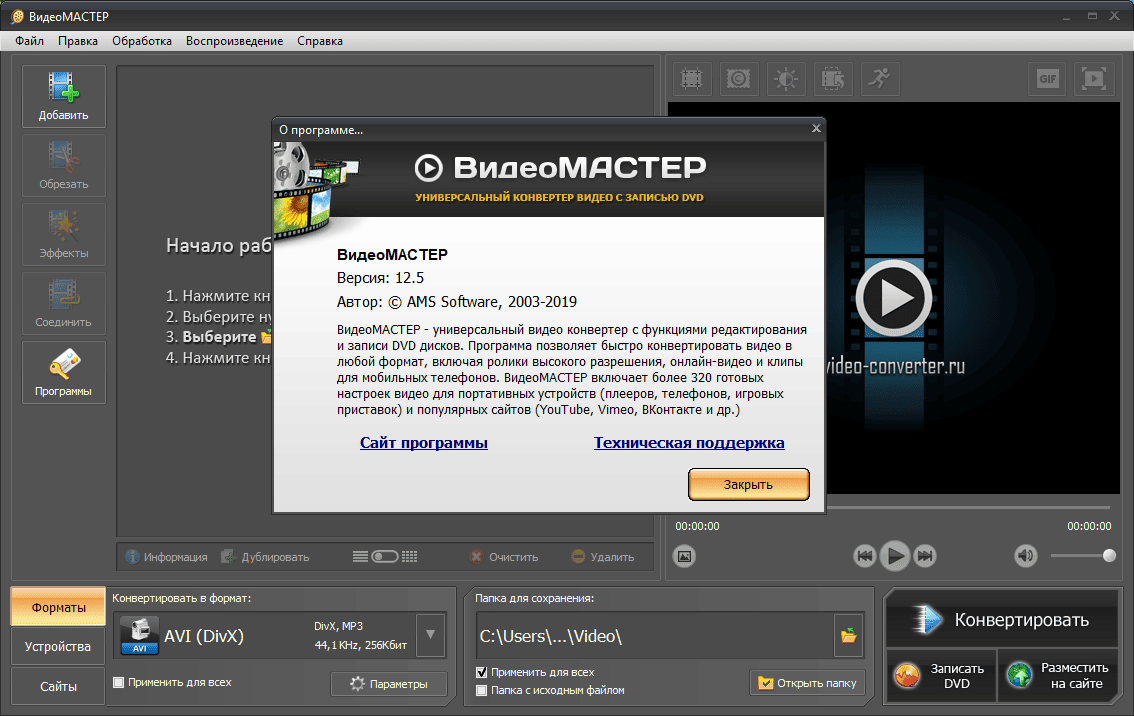Uncheck Применить для всех under the save folder

point(482,673)
